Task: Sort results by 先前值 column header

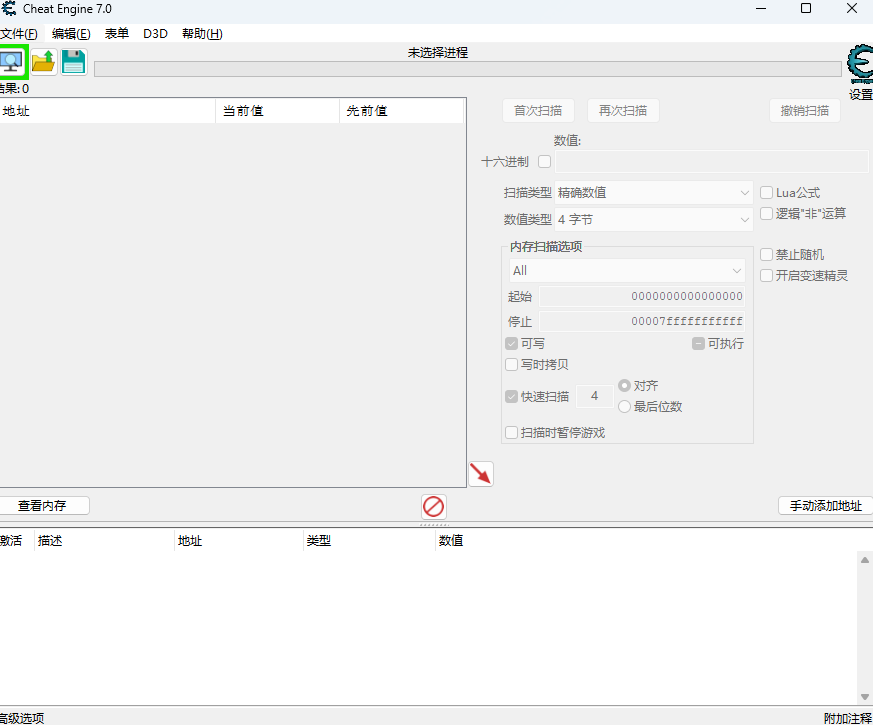Action: click(x=401, y=111)
